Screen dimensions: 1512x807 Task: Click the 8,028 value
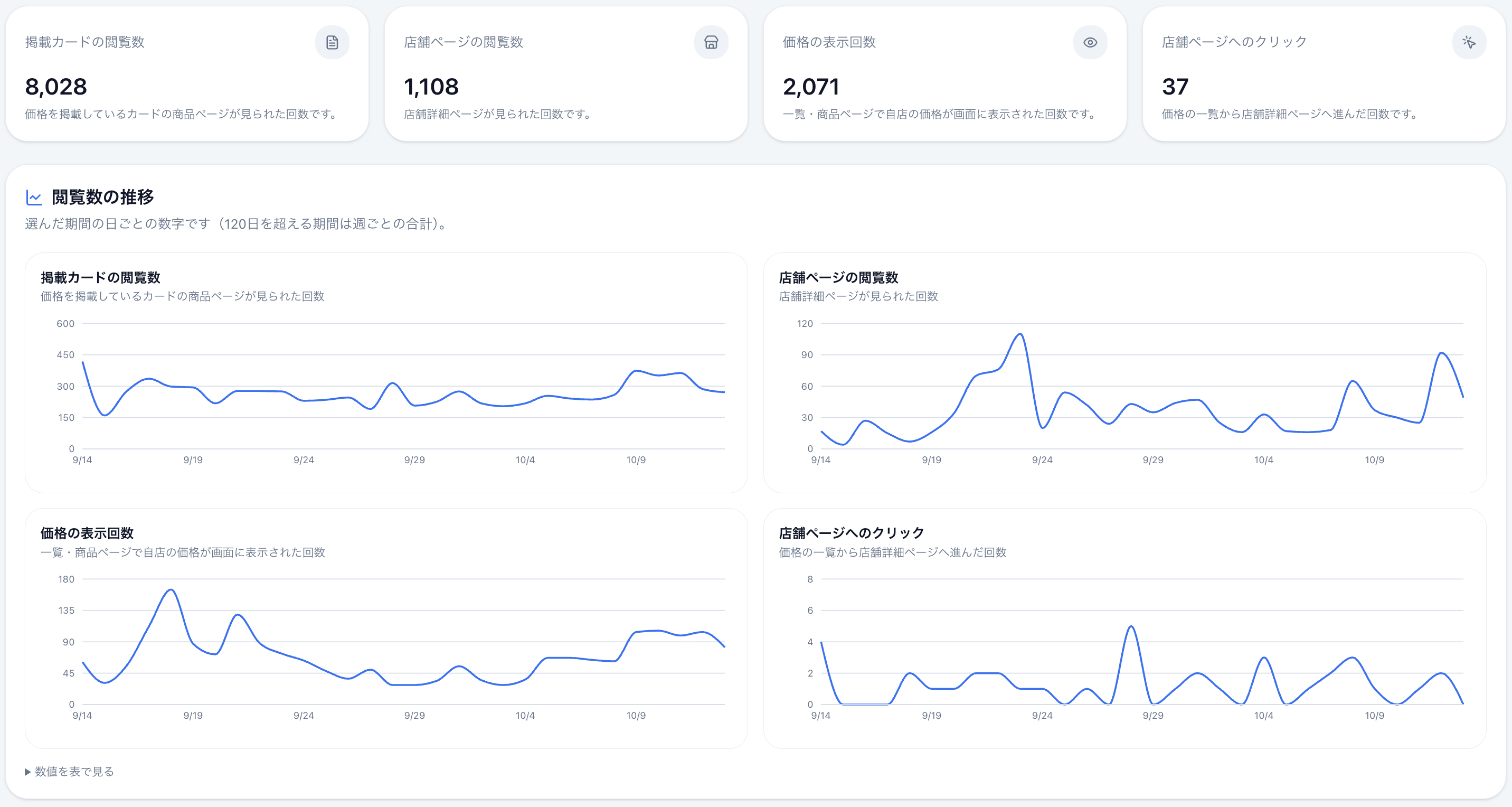coord(56,87)
